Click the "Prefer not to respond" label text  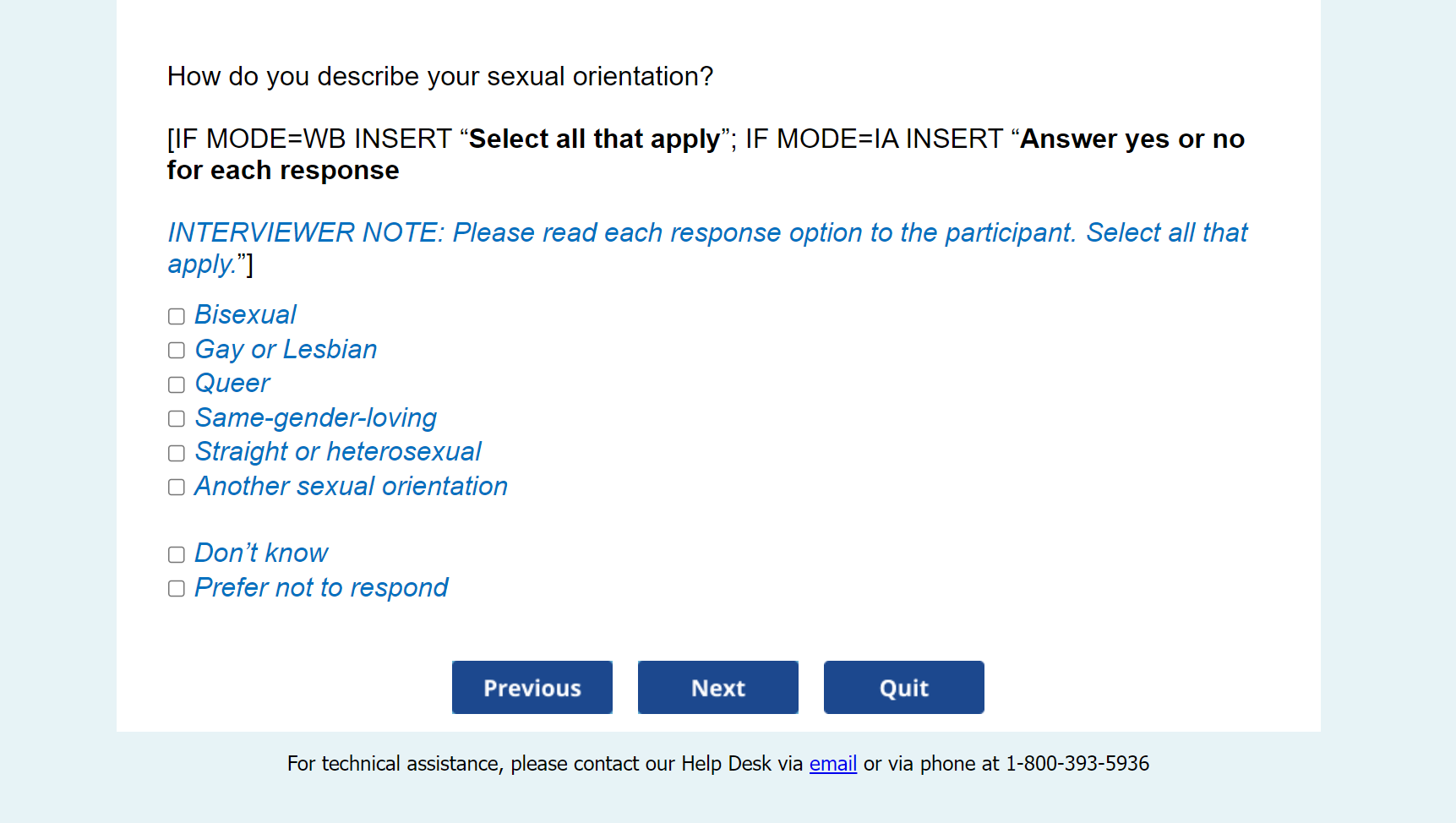pos(321,588)
